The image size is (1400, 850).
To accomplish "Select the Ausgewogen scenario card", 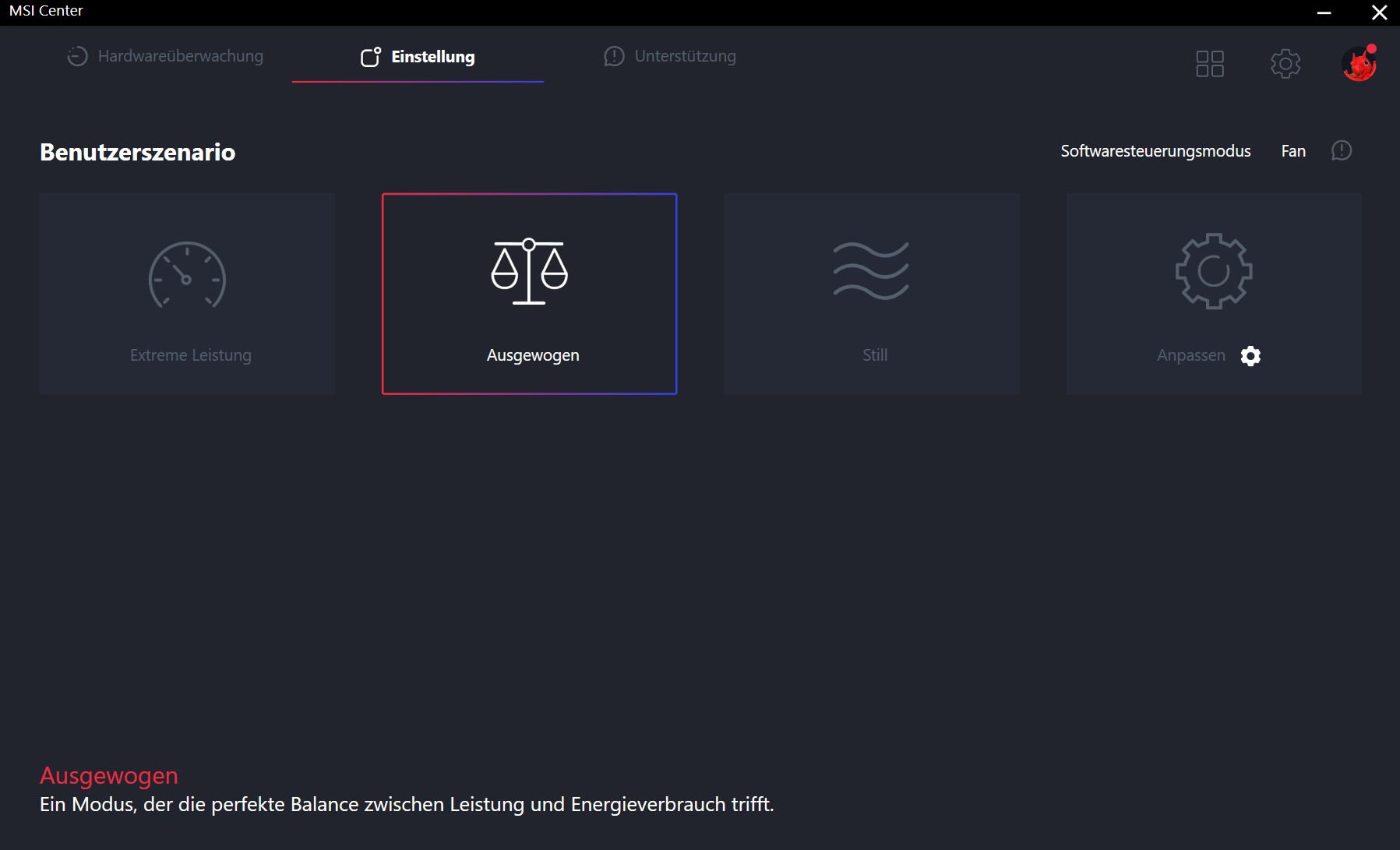I will 529,294.
